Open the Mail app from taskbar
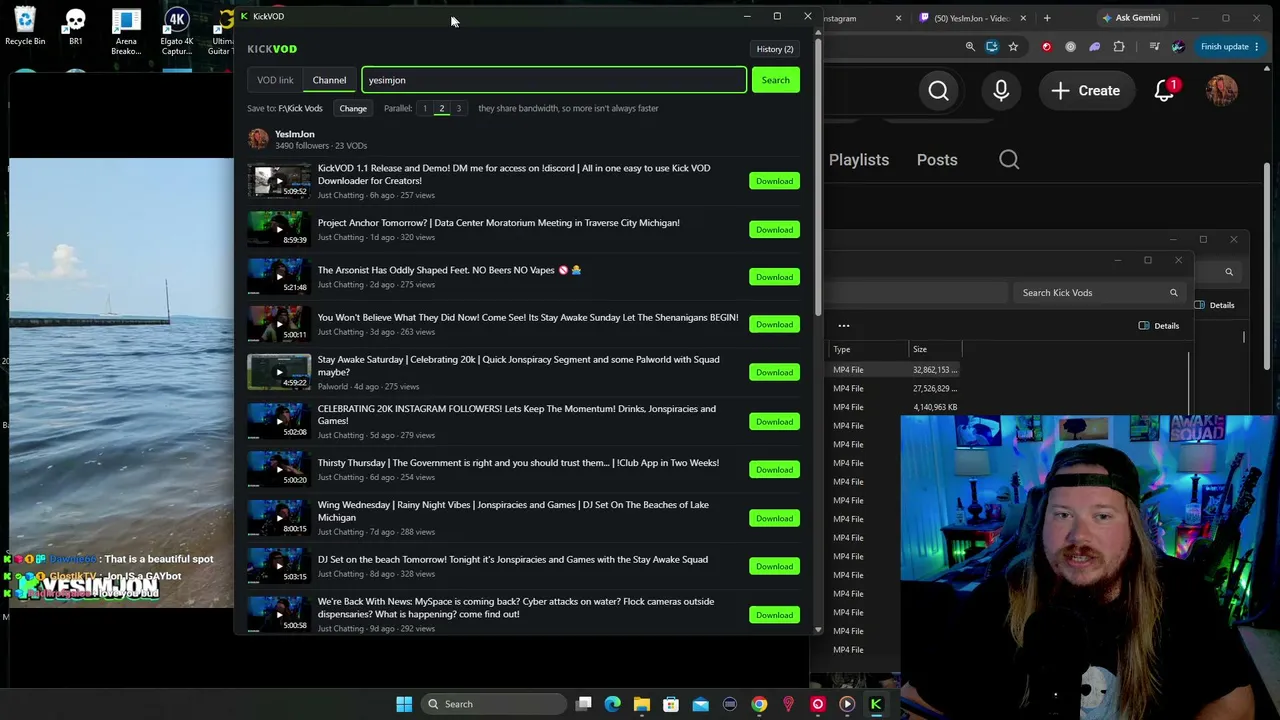 point(700,704)
